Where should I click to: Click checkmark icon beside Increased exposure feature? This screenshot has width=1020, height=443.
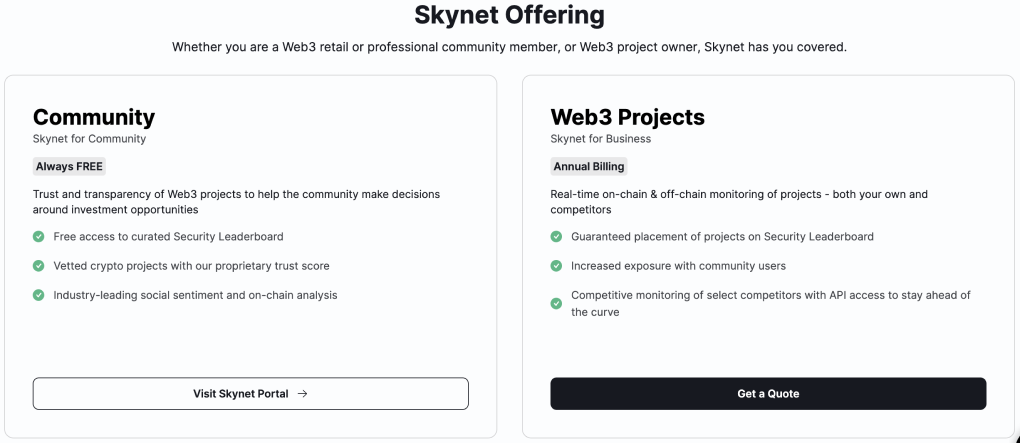[556, 266]
